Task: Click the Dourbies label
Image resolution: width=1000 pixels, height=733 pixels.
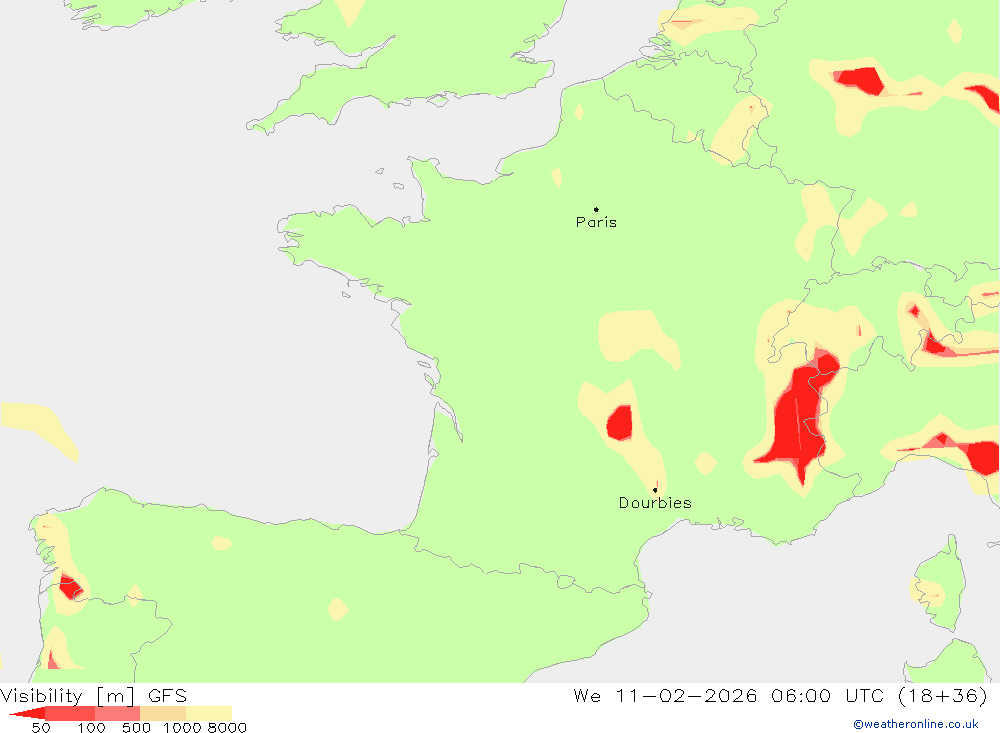Action: 655,503
